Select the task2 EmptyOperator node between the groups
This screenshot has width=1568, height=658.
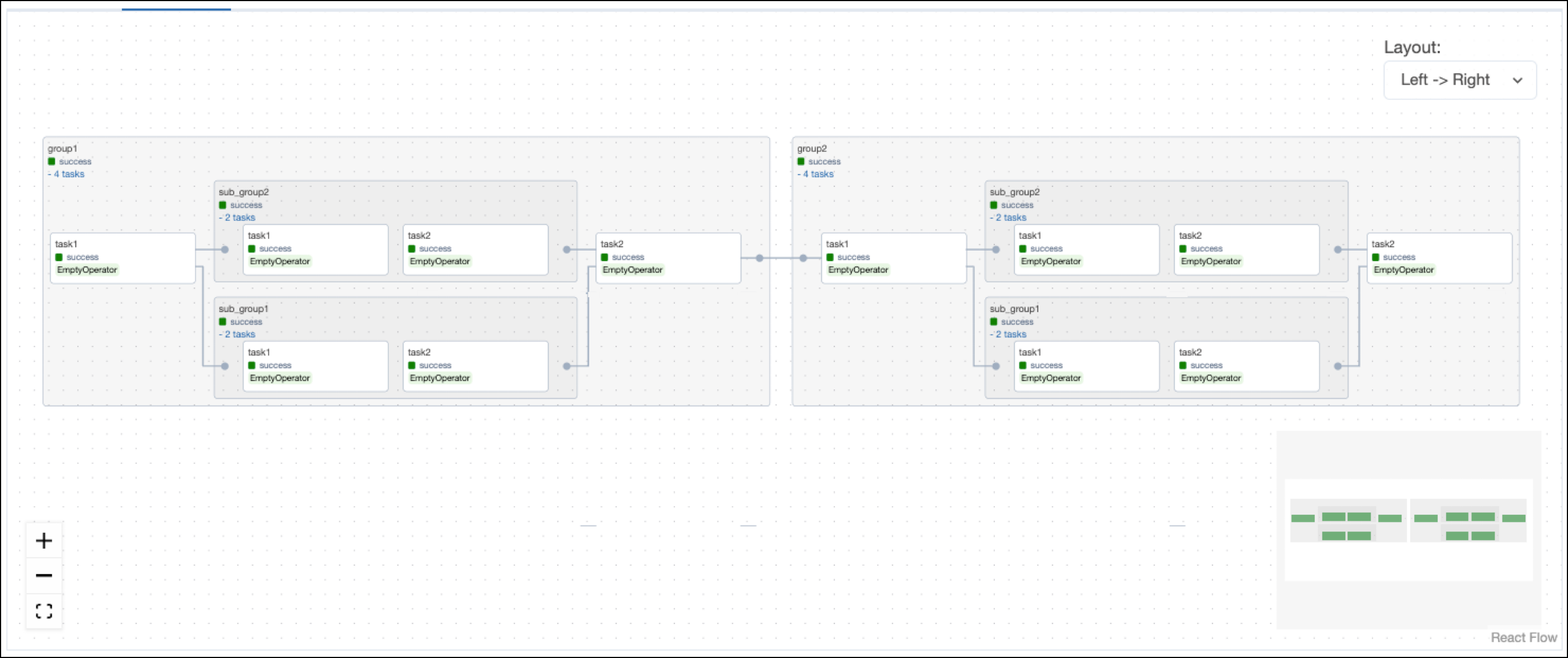tap(668, 258)
